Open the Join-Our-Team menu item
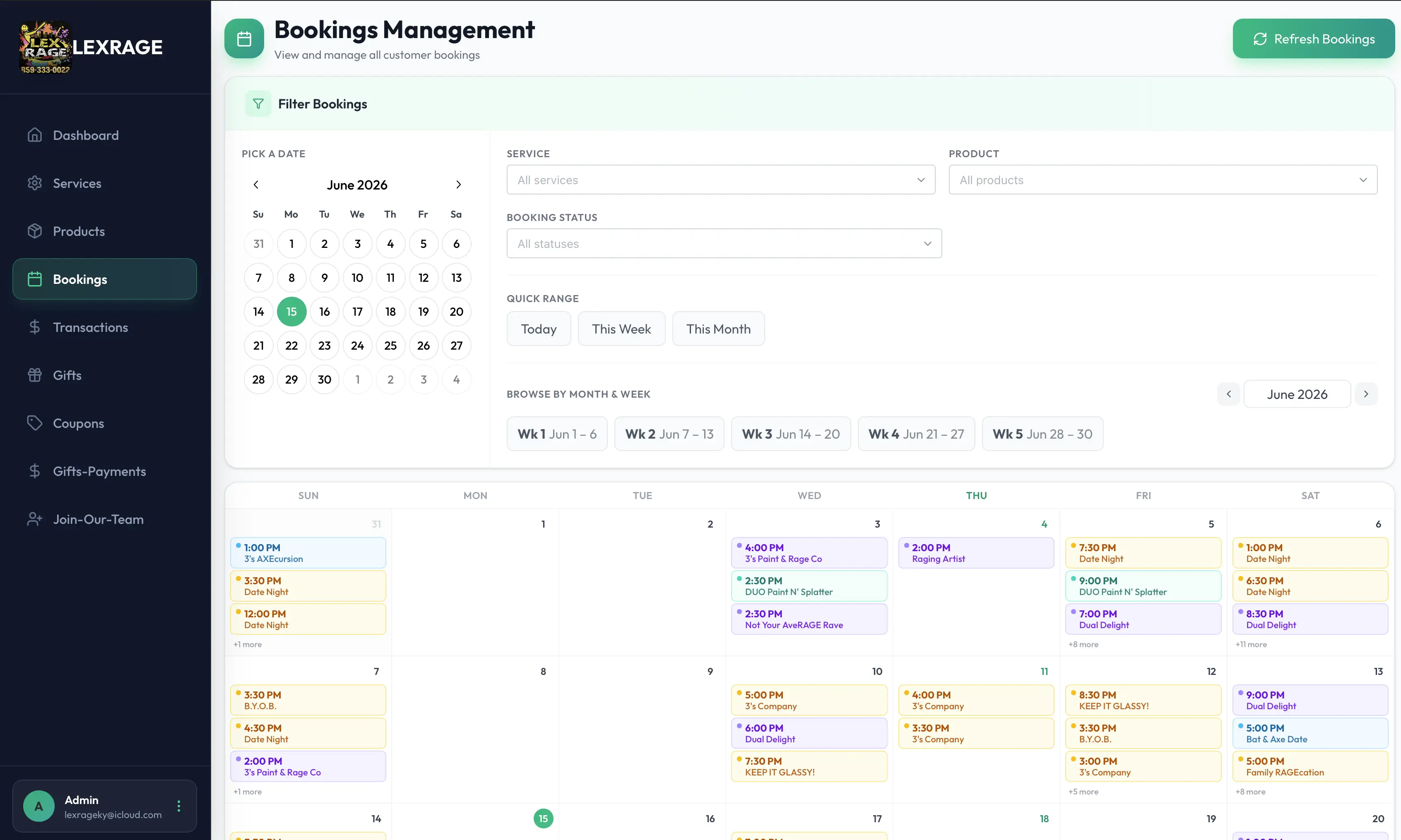The image size is (1401, 840). [x=105, y=519]
